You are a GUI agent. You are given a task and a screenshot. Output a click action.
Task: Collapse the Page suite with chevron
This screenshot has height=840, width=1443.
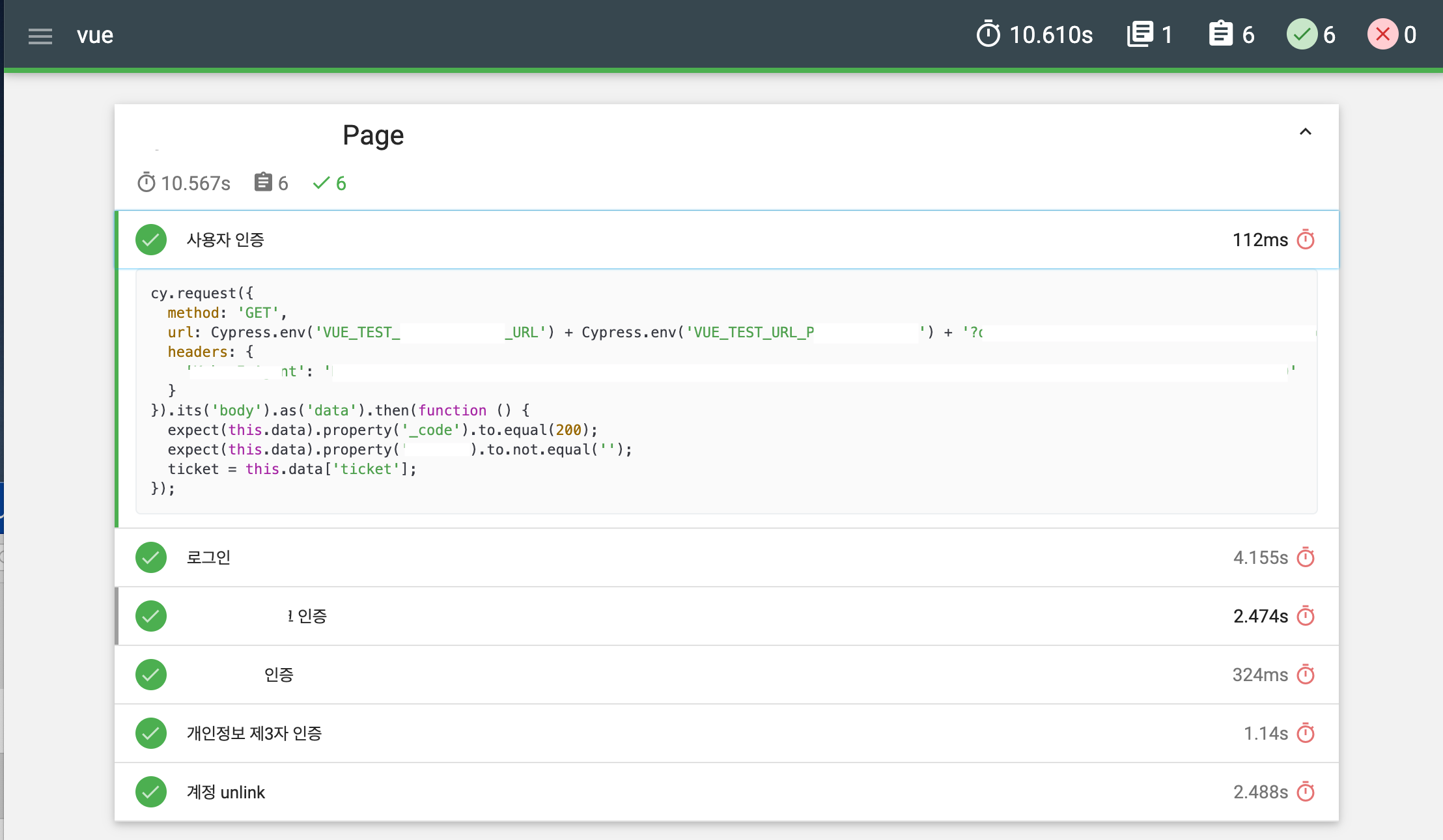pyautogui.click(x=1305, y=132)
